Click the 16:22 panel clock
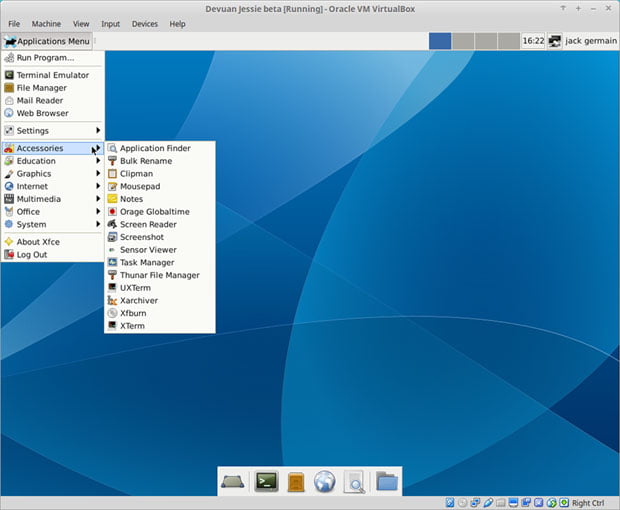Screen dimensions: 620x510 [x=533, y=41]
